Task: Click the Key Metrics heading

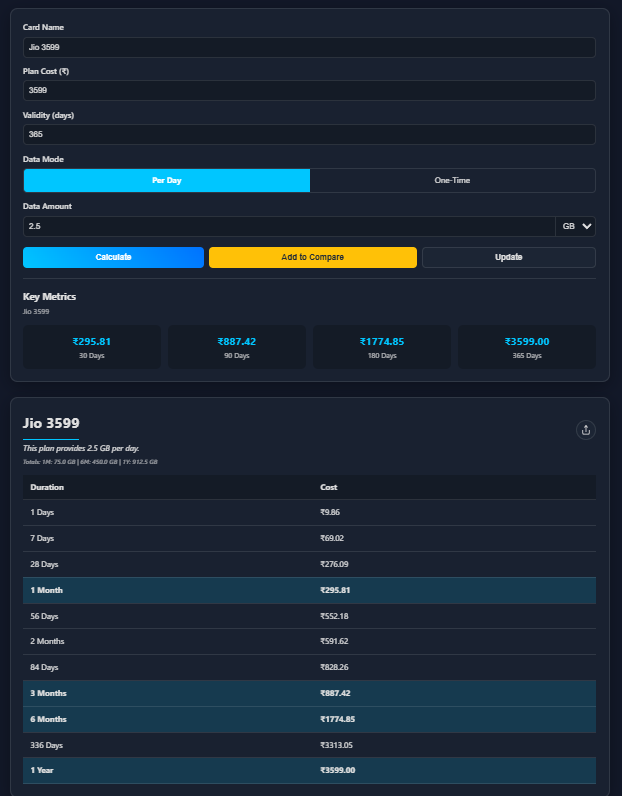Action: [49, 297]
